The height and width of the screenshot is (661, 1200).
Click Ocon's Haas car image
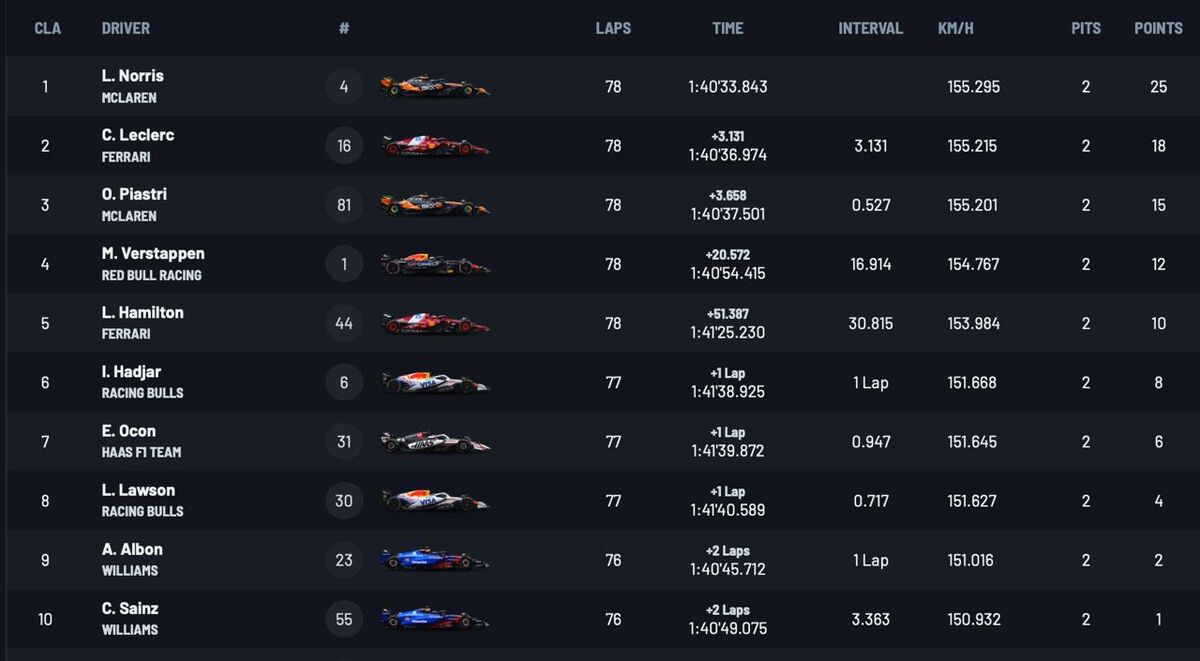tap(435, 441)
